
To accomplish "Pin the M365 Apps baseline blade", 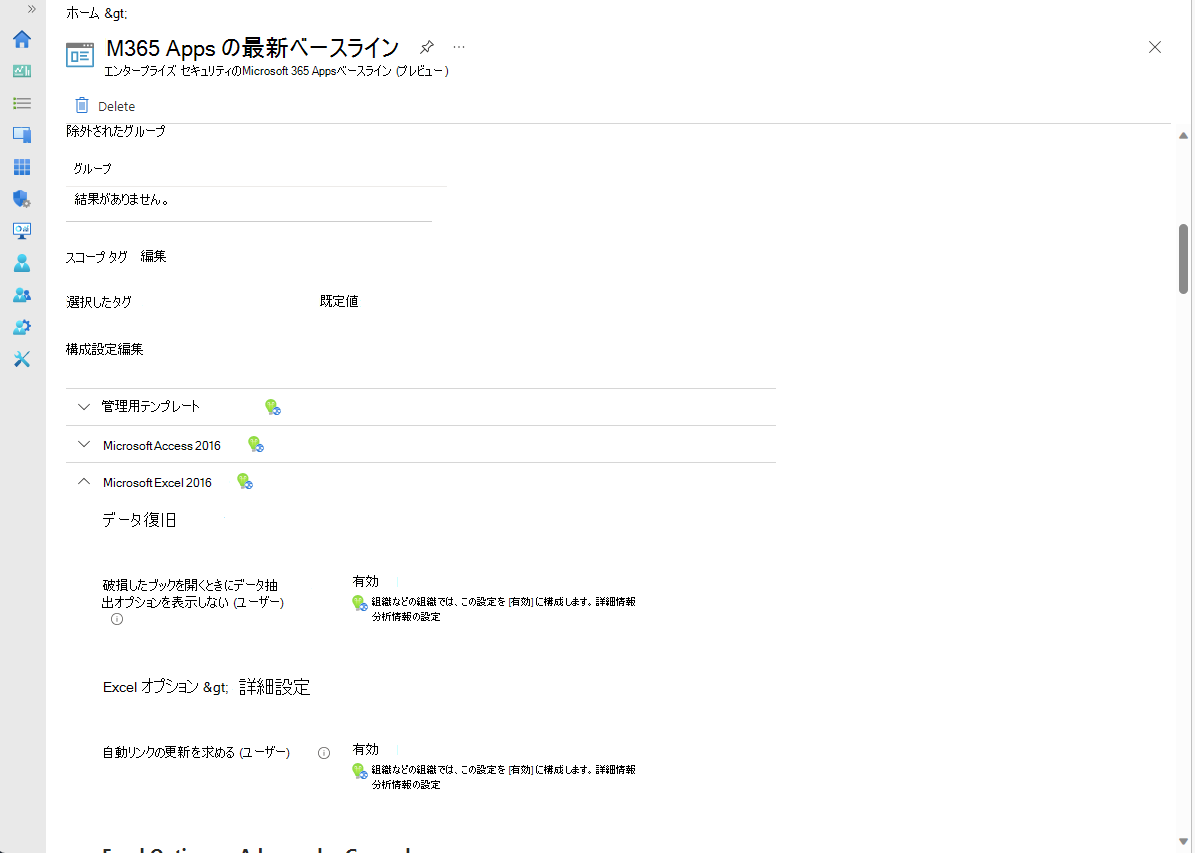I will pos(427,47).
